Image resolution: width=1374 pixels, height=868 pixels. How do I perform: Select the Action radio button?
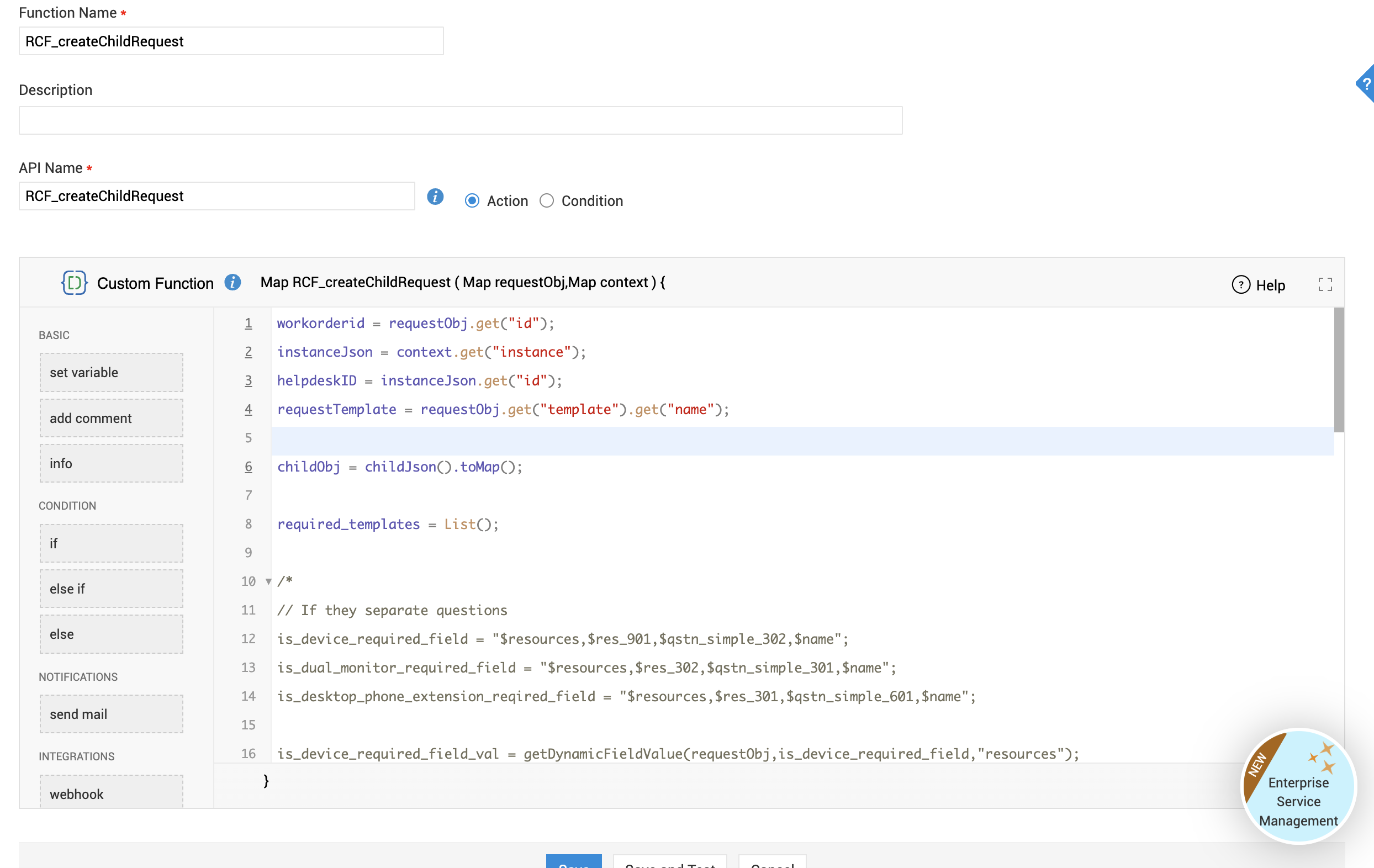tap(472, 201)
